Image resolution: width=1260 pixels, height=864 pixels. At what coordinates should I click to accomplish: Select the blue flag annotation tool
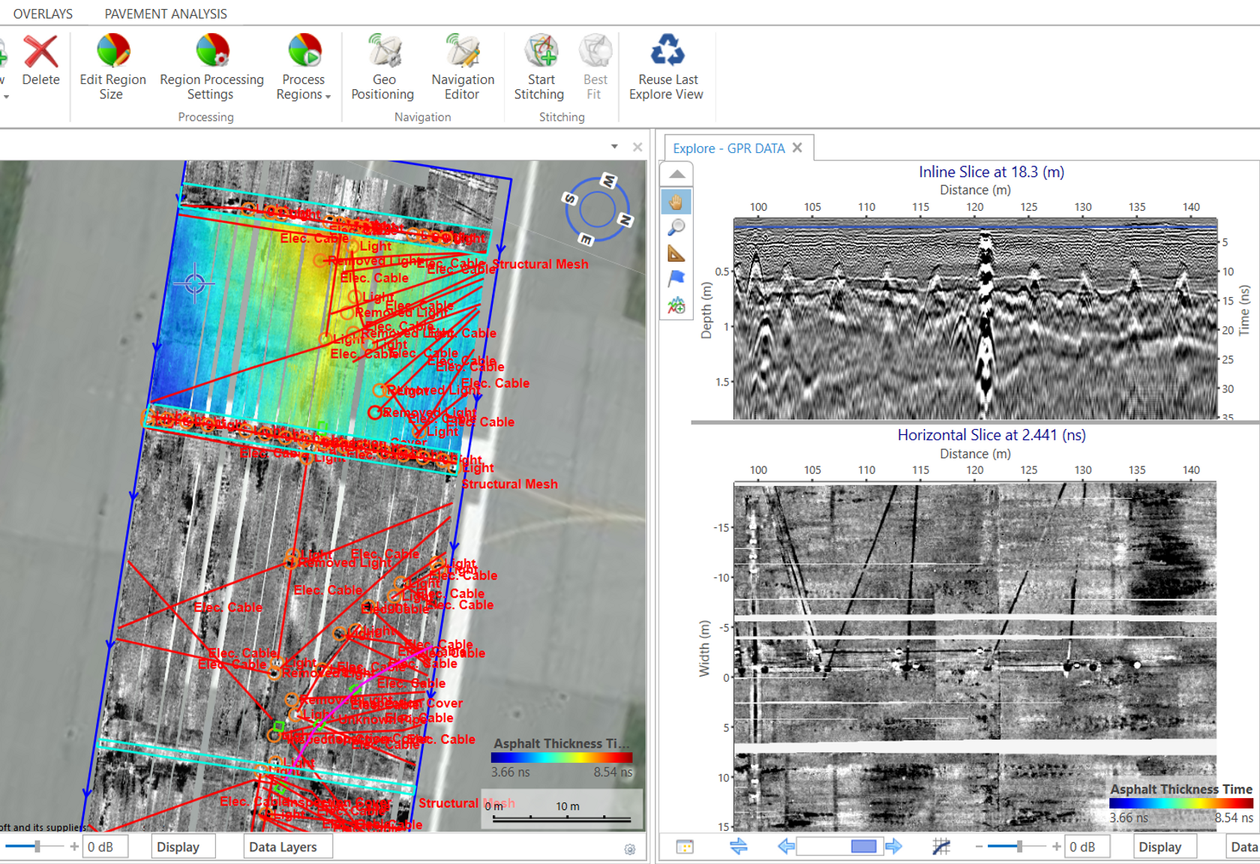coord(677,278)
